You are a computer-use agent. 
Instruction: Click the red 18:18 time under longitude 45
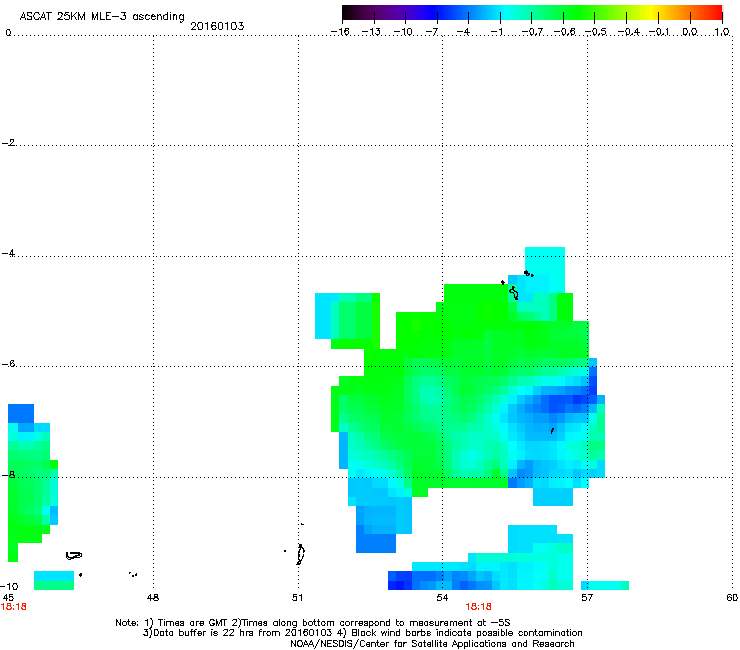[x=13, y=607]
